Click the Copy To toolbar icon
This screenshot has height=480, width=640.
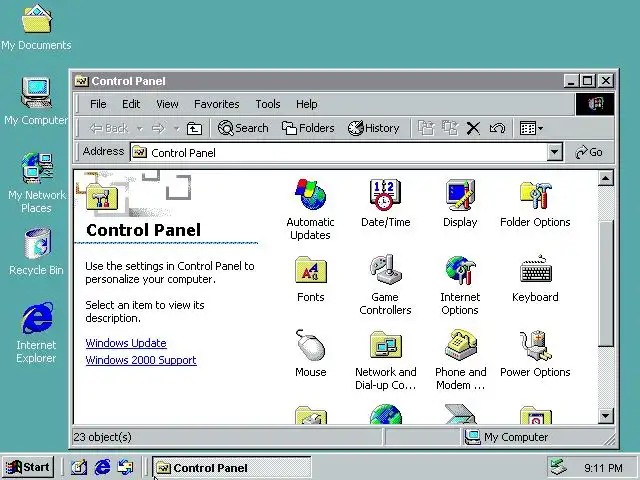click(x=450, y=129)
